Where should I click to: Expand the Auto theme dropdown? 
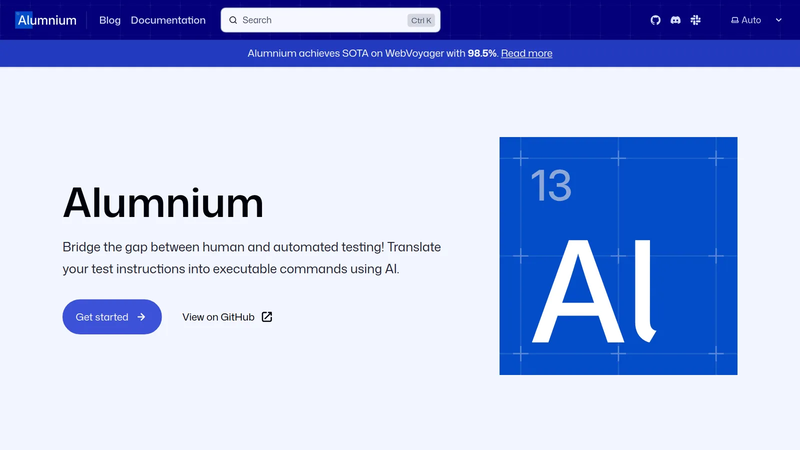coord(756,20)
